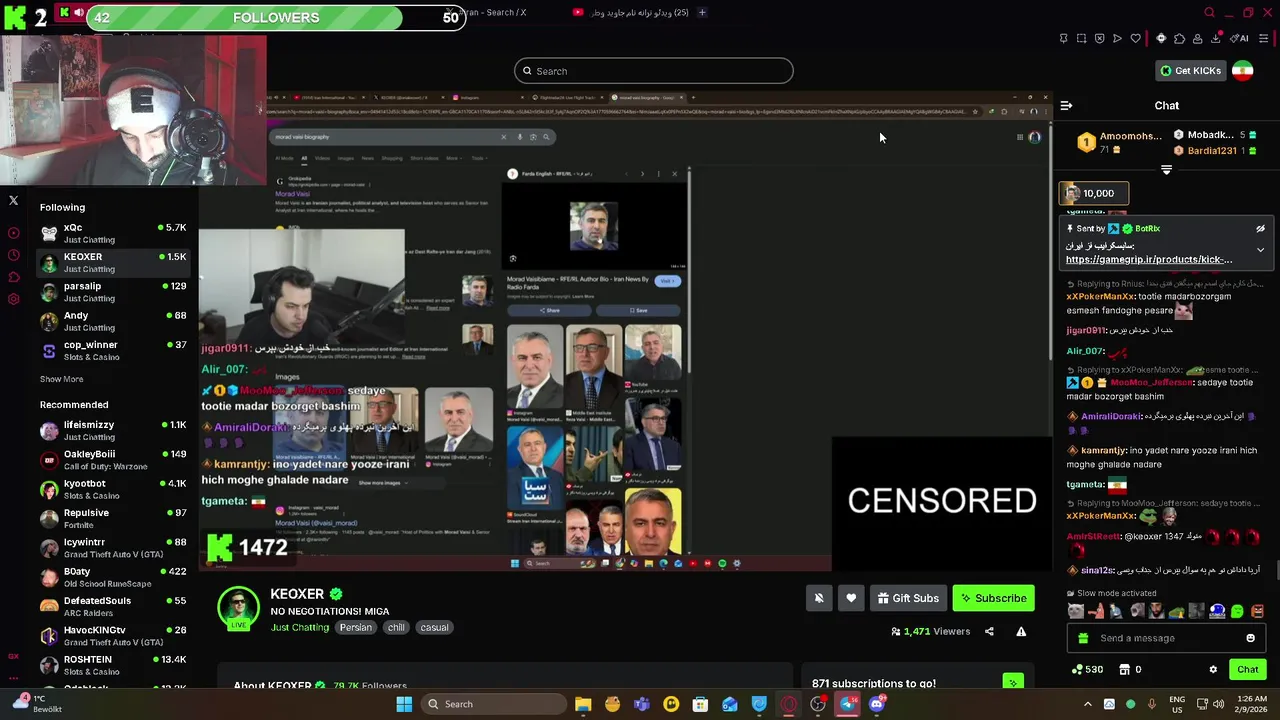The image size is (1280, 720).
Task: Click the Windows Start button
Action: 404,704
